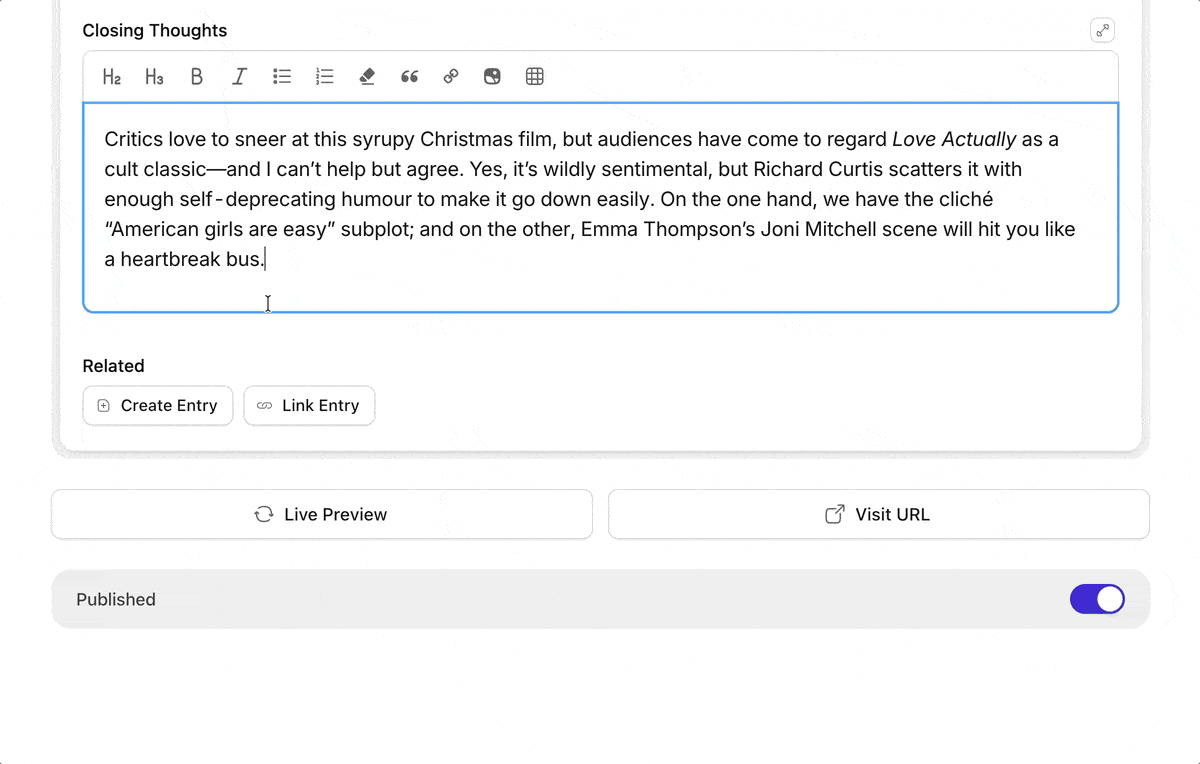
Task: Insert a hyperlink
Action: 450,76
